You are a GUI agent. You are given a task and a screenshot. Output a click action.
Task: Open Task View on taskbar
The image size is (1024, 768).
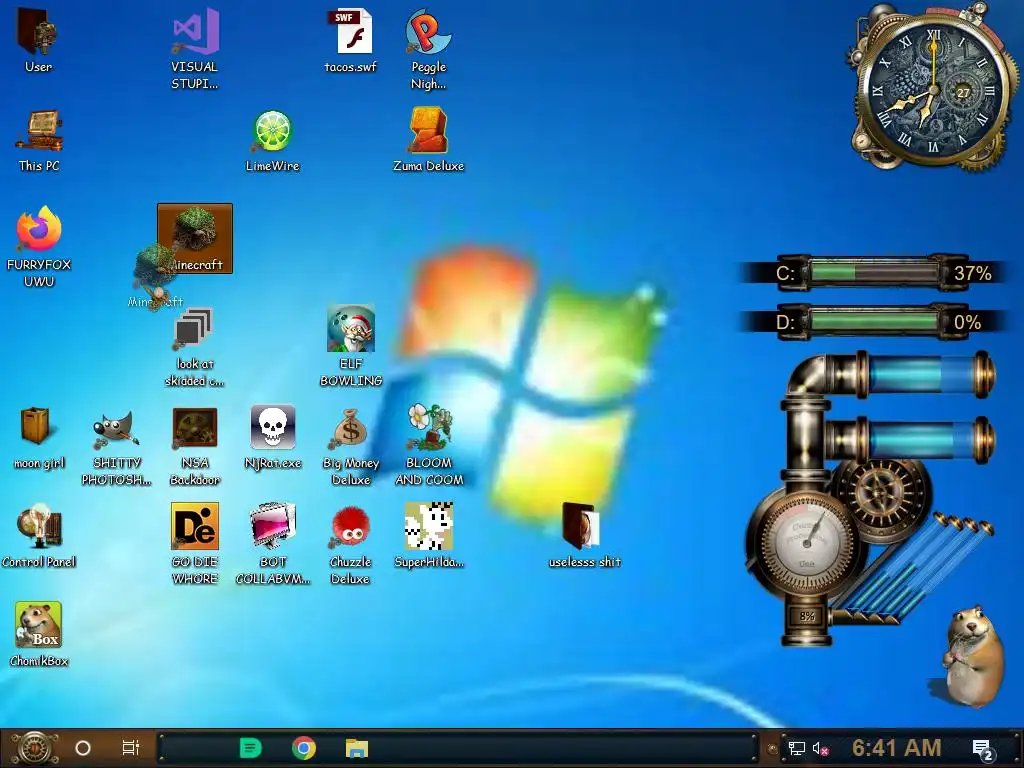pos(131,748)
